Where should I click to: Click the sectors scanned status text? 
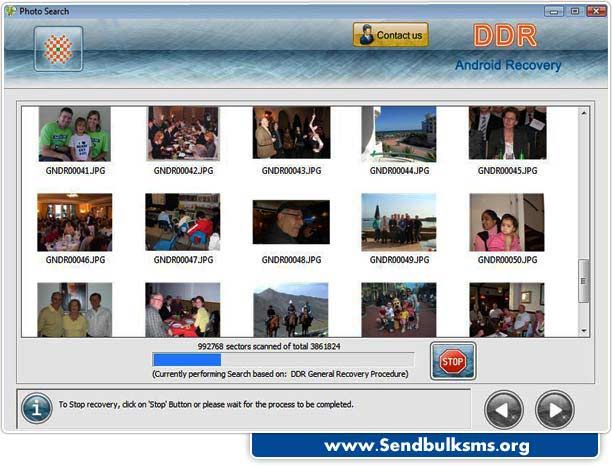tap(269, 346)
